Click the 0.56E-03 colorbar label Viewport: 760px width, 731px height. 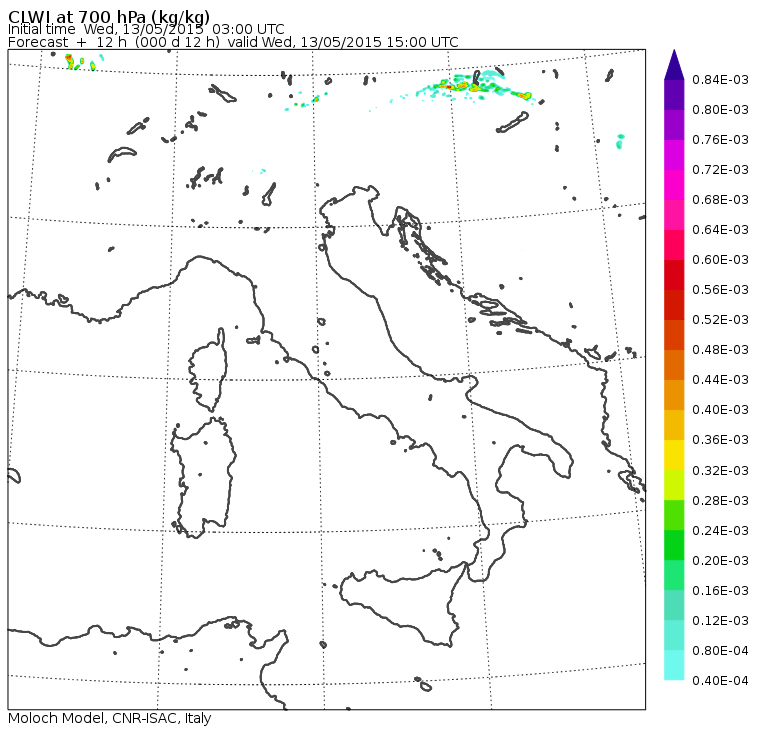click(x=720, y=290)
